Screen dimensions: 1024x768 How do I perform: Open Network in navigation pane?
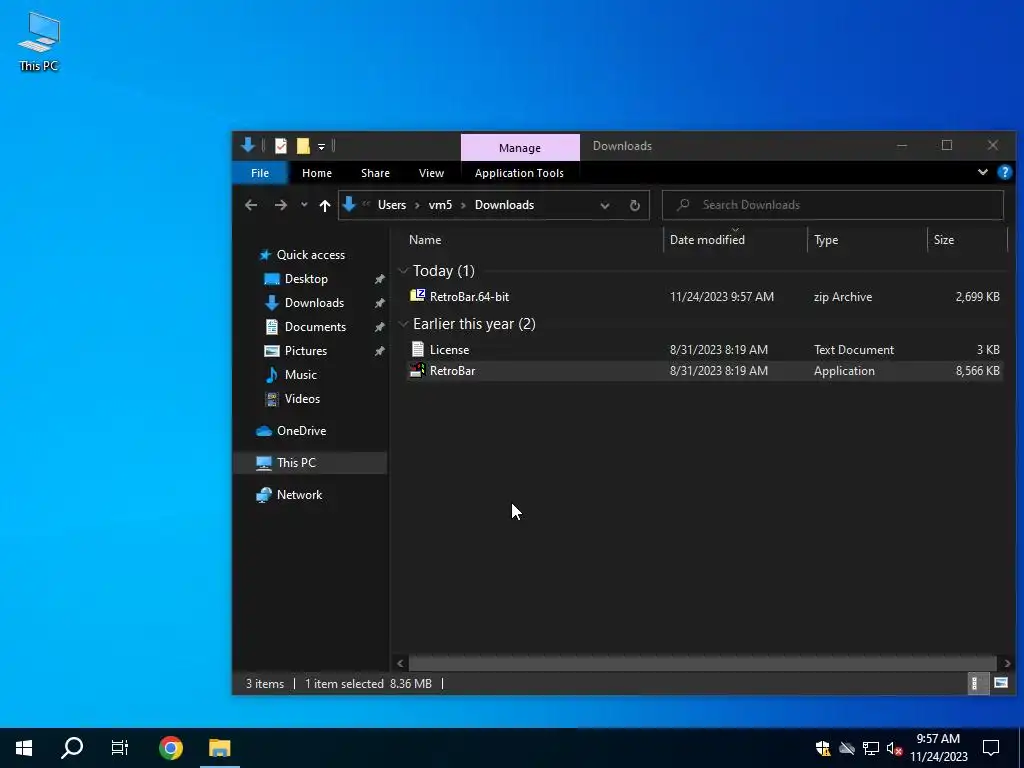click(299, 495)
